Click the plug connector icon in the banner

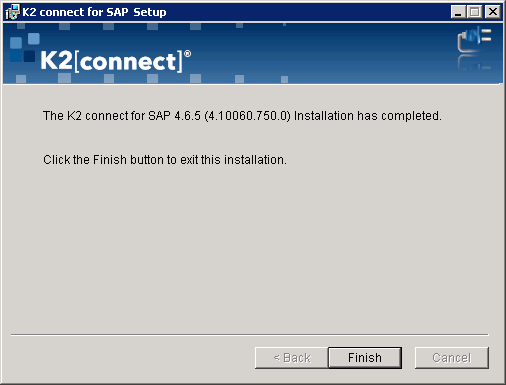474,40
